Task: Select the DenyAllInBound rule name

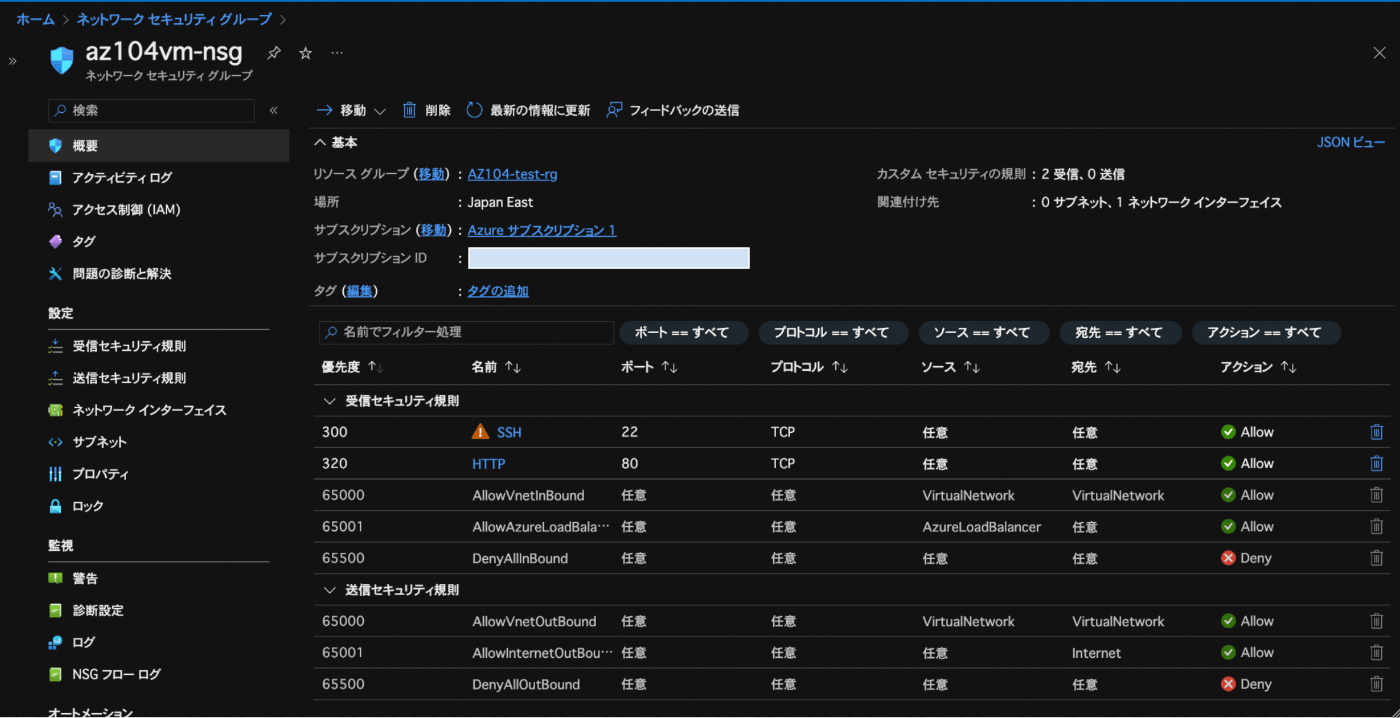Action: pos(520,558)
